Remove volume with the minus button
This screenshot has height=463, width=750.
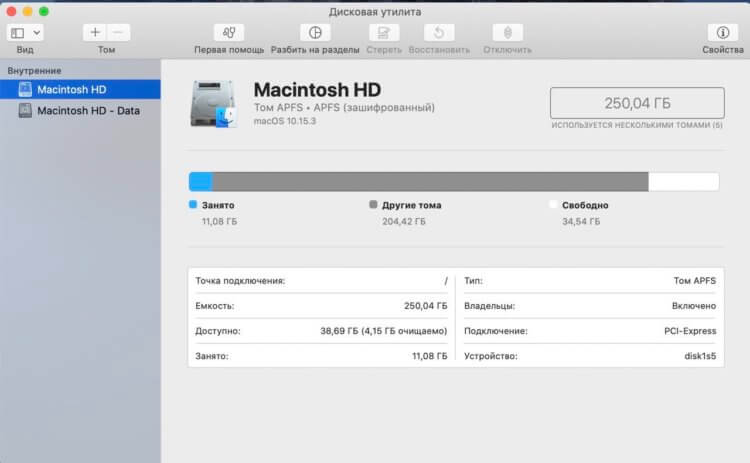[118, 33]
